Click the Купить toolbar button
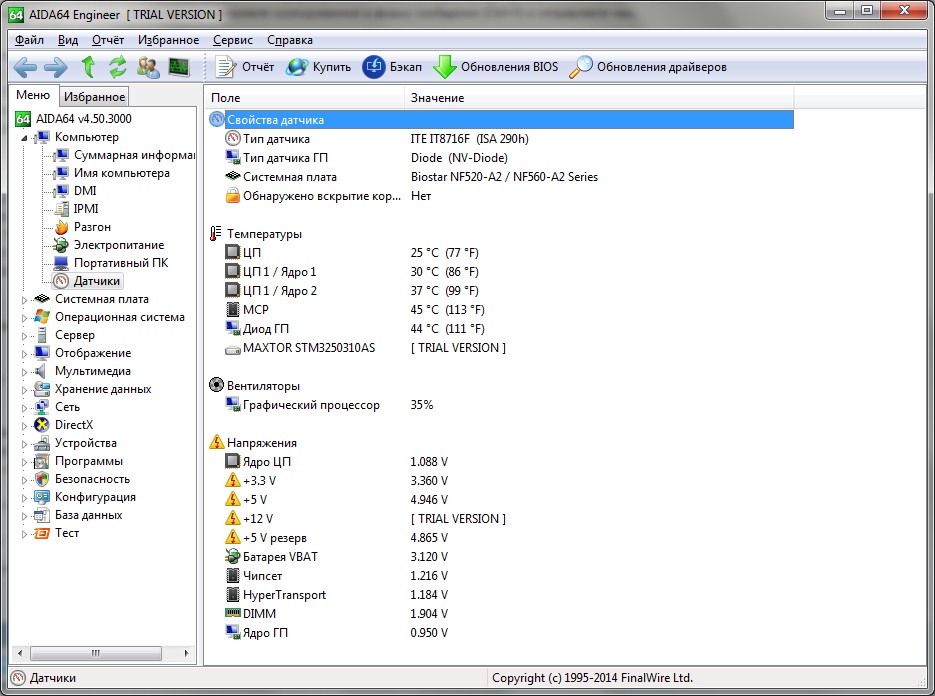This screenshot has height=696, width=935. click(318, 67)
